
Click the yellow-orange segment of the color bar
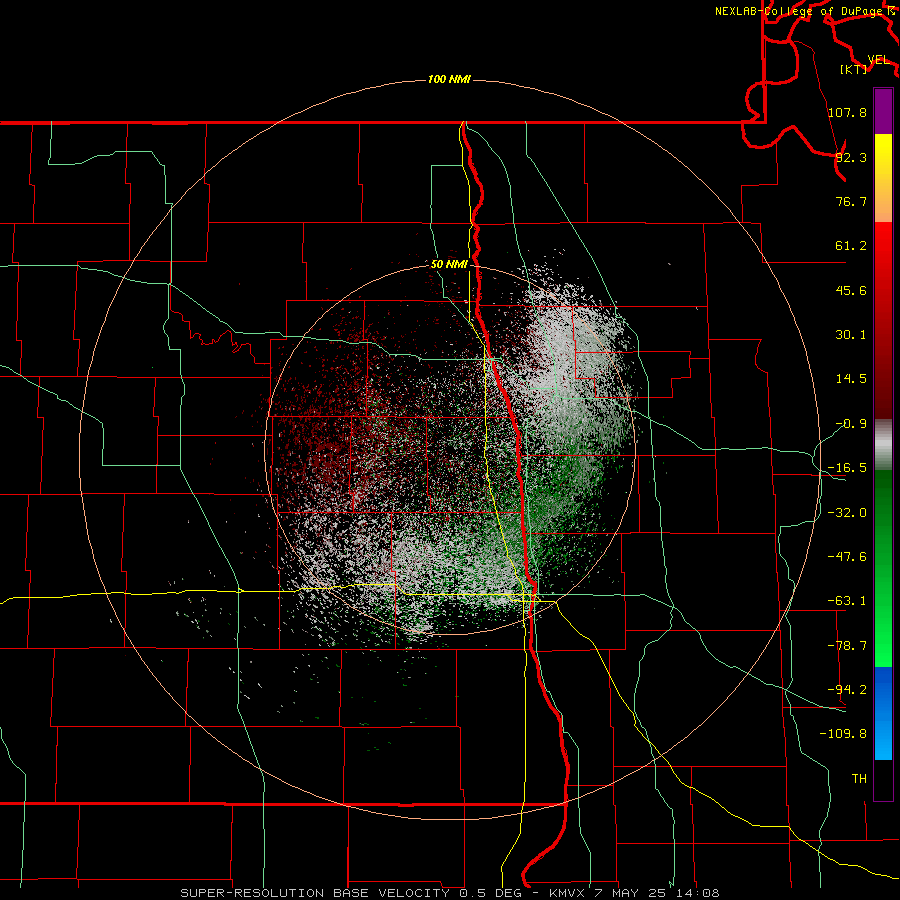(x=883, y=178)
